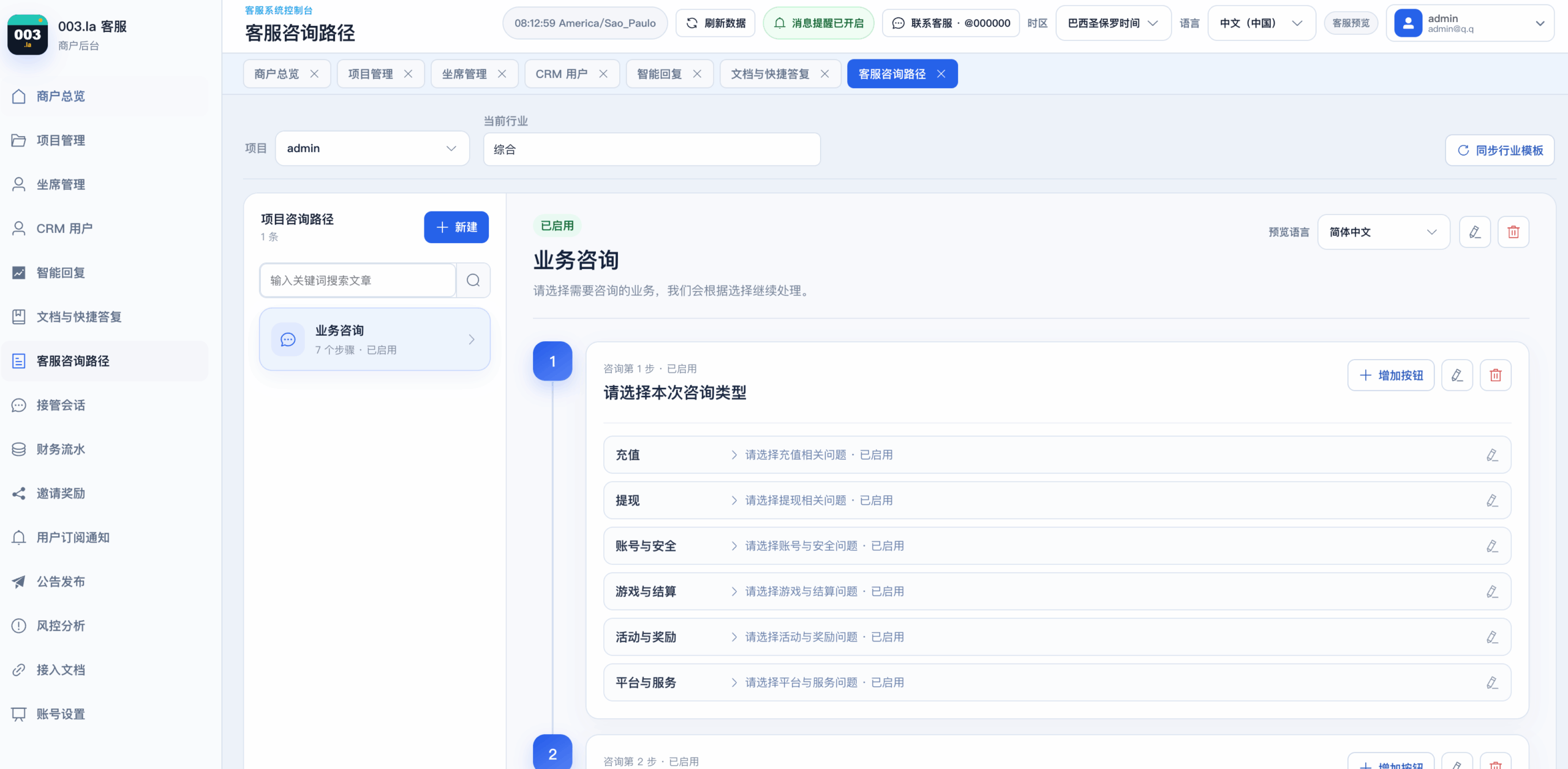The height and width of the screenshot is (769, 1568).
Task: Open 公告发布 in the sidebar
Action: click(104, 581)
